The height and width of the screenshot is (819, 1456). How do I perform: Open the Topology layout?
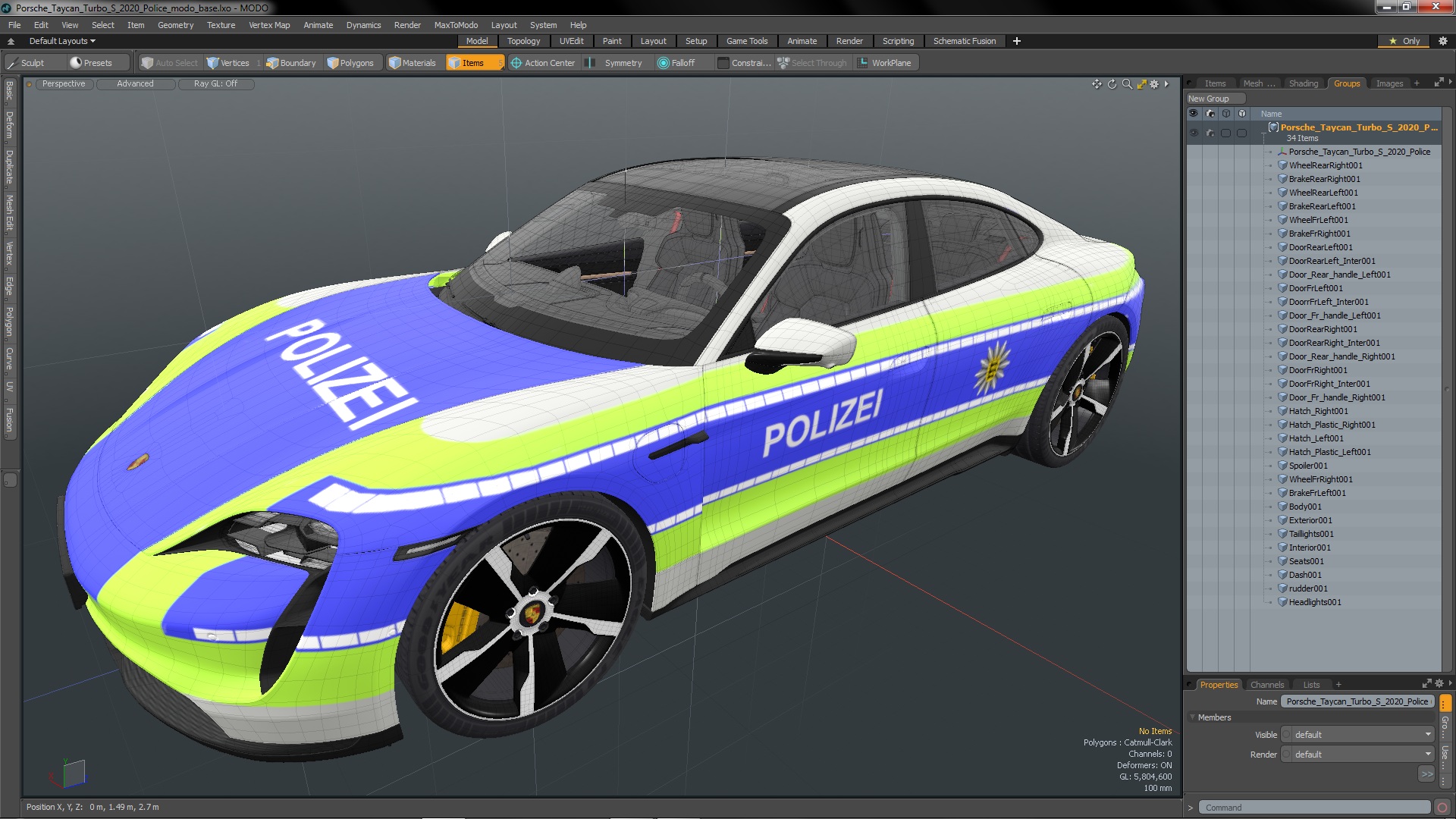[523, 41]
